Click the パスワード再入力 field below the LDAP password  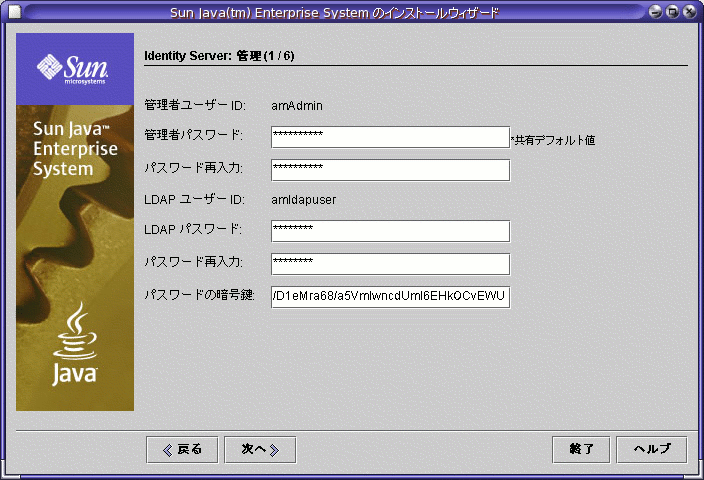[390, 264]
